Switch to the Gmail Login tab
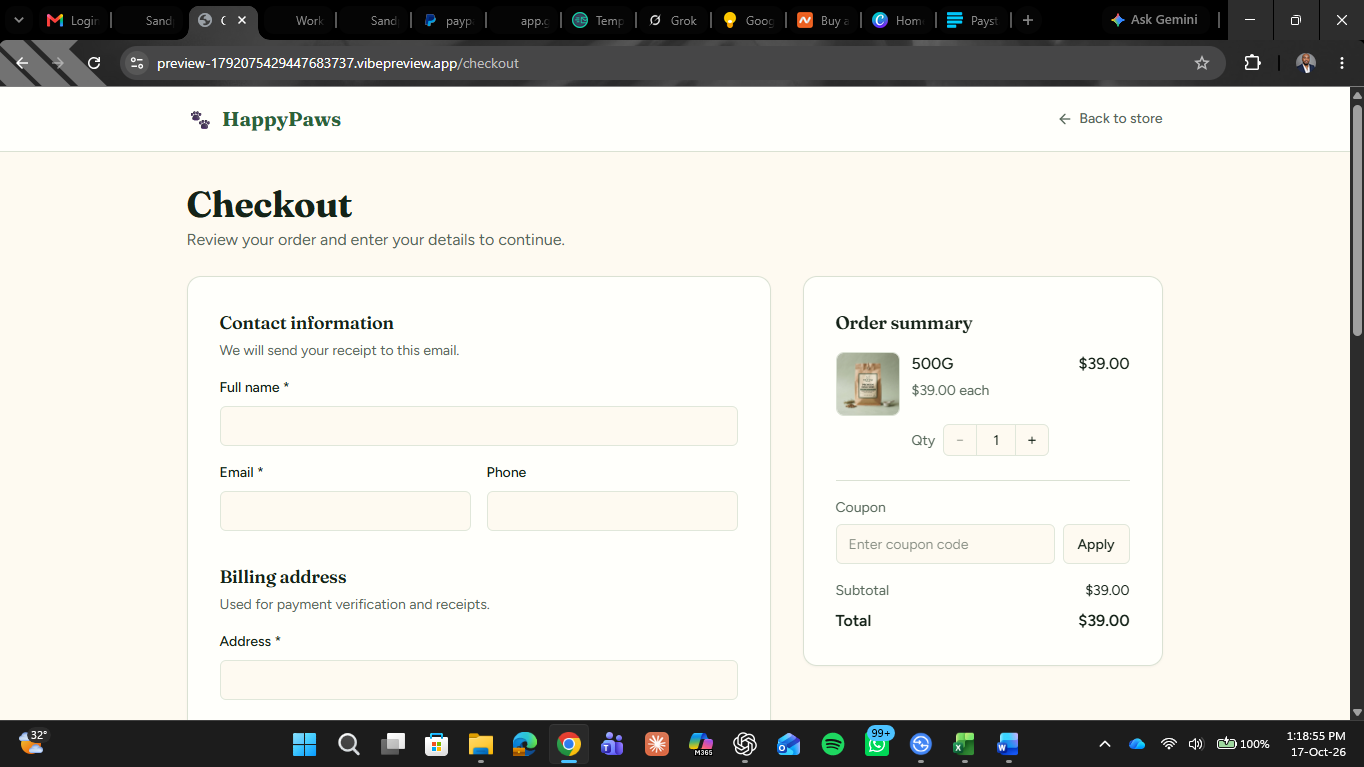Screen dimensions: 1364x767 pyautogui.click(x=72, y=20)
